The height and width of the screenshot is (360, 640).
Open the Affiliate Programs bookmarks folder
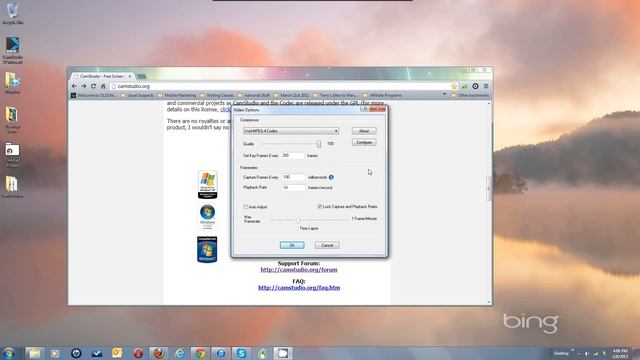pos(382,95)
